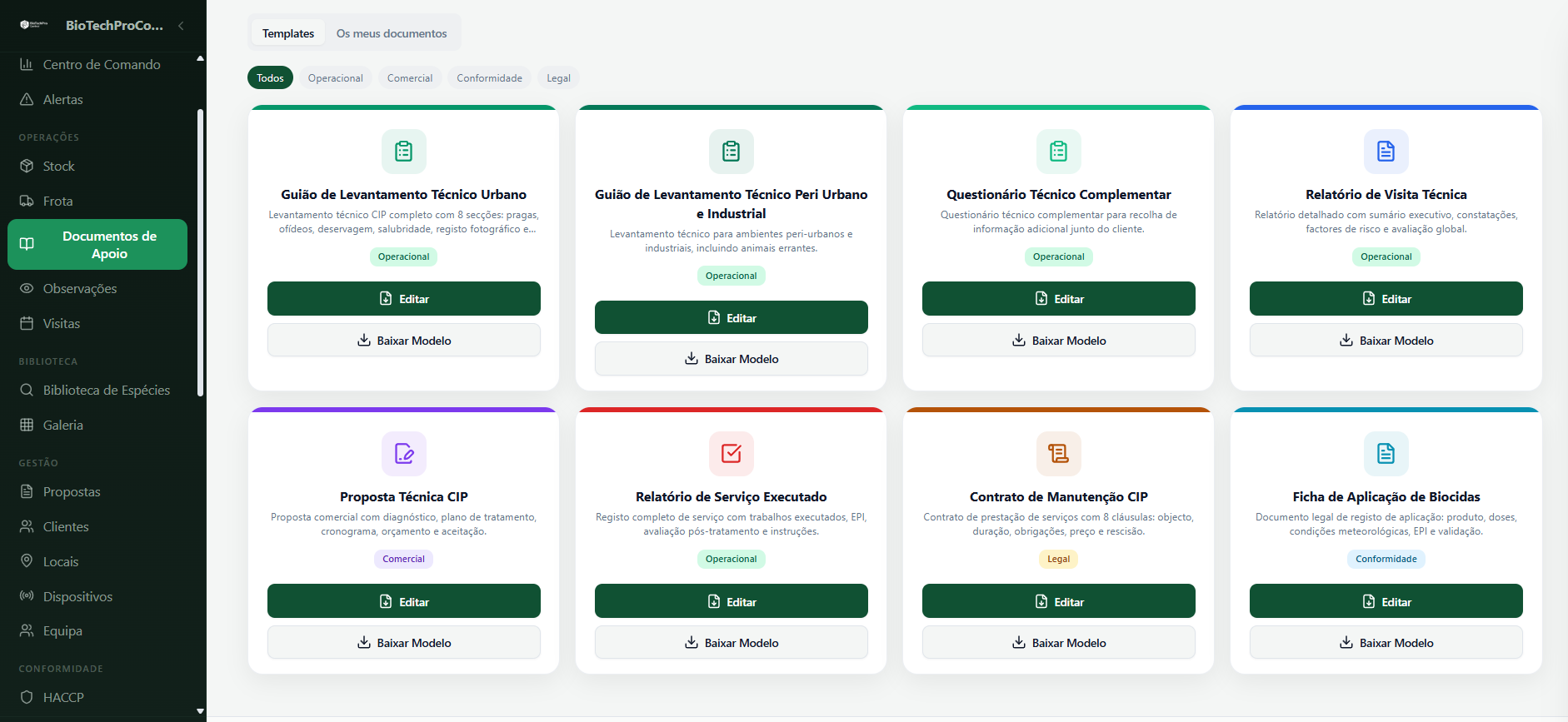Viewport: 1568px width, 722px height.
Task: Filter templates by Conformidade
Action: pos(490,77)
